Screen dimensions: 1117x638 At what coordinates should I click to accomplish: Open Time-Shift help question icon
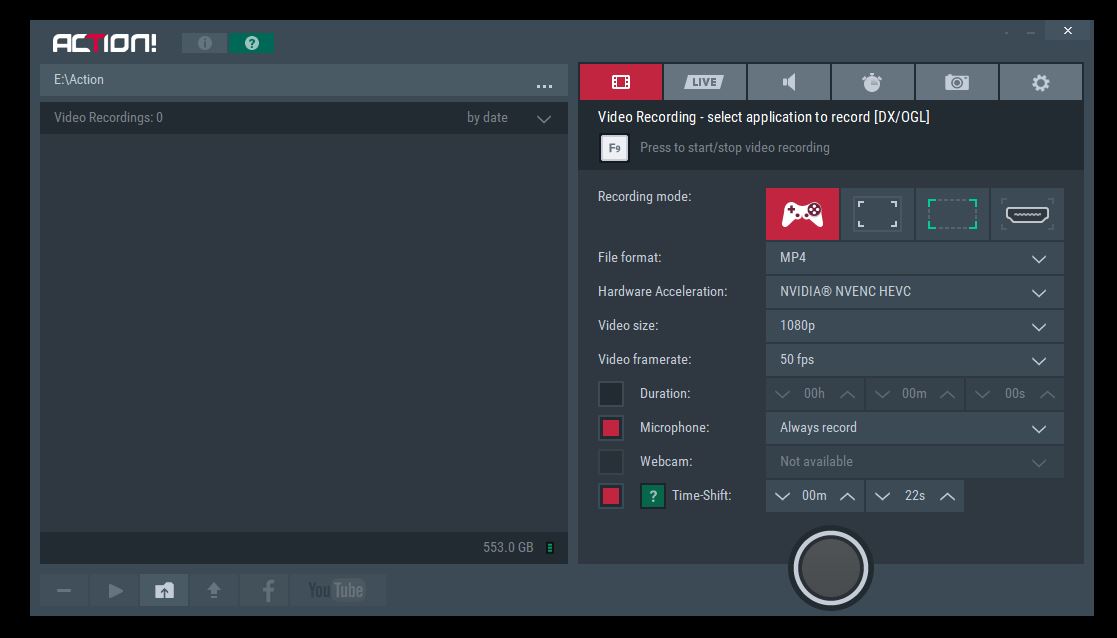pos(653,496)
